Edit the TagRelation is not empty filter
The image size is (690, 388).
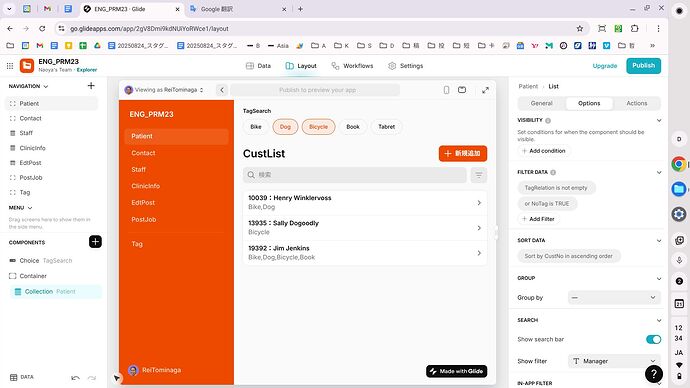click(x=556, y=188)
